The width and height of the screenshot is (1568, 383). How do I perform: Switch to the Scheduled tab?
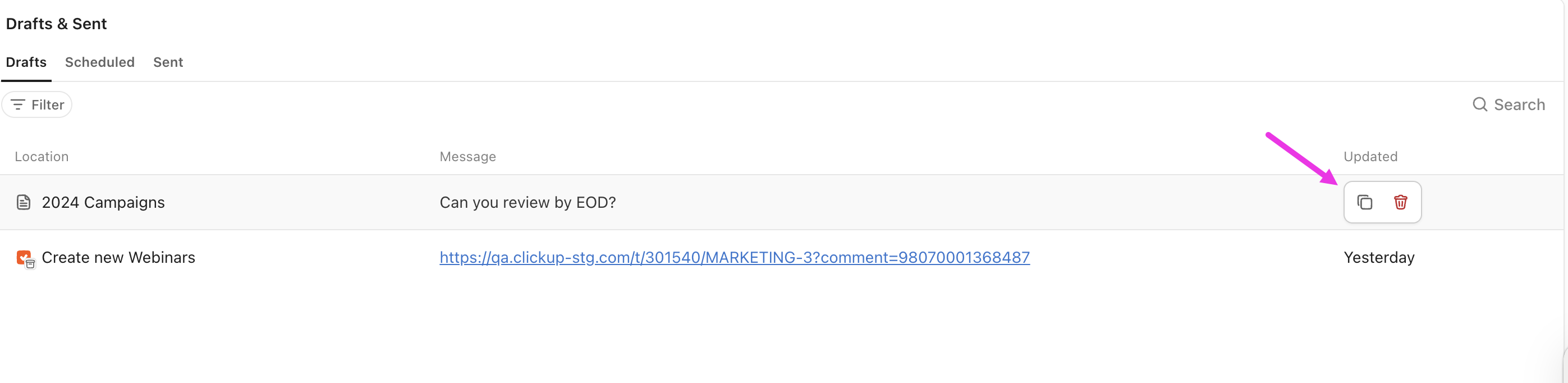pos(100,62)
